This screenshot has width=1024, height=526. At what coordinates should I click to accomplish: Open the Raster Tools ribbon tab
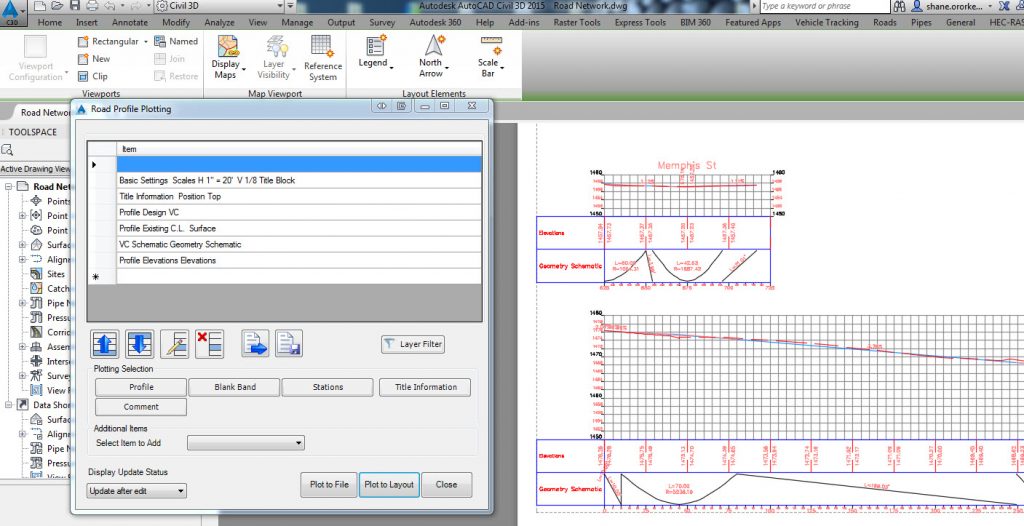pos(577,22)
